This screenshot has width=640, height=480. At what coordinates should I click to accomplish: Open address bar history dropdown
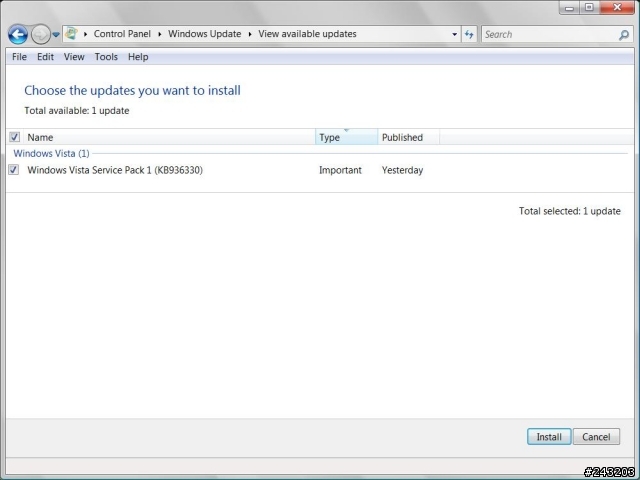click(x=454, y=35)
